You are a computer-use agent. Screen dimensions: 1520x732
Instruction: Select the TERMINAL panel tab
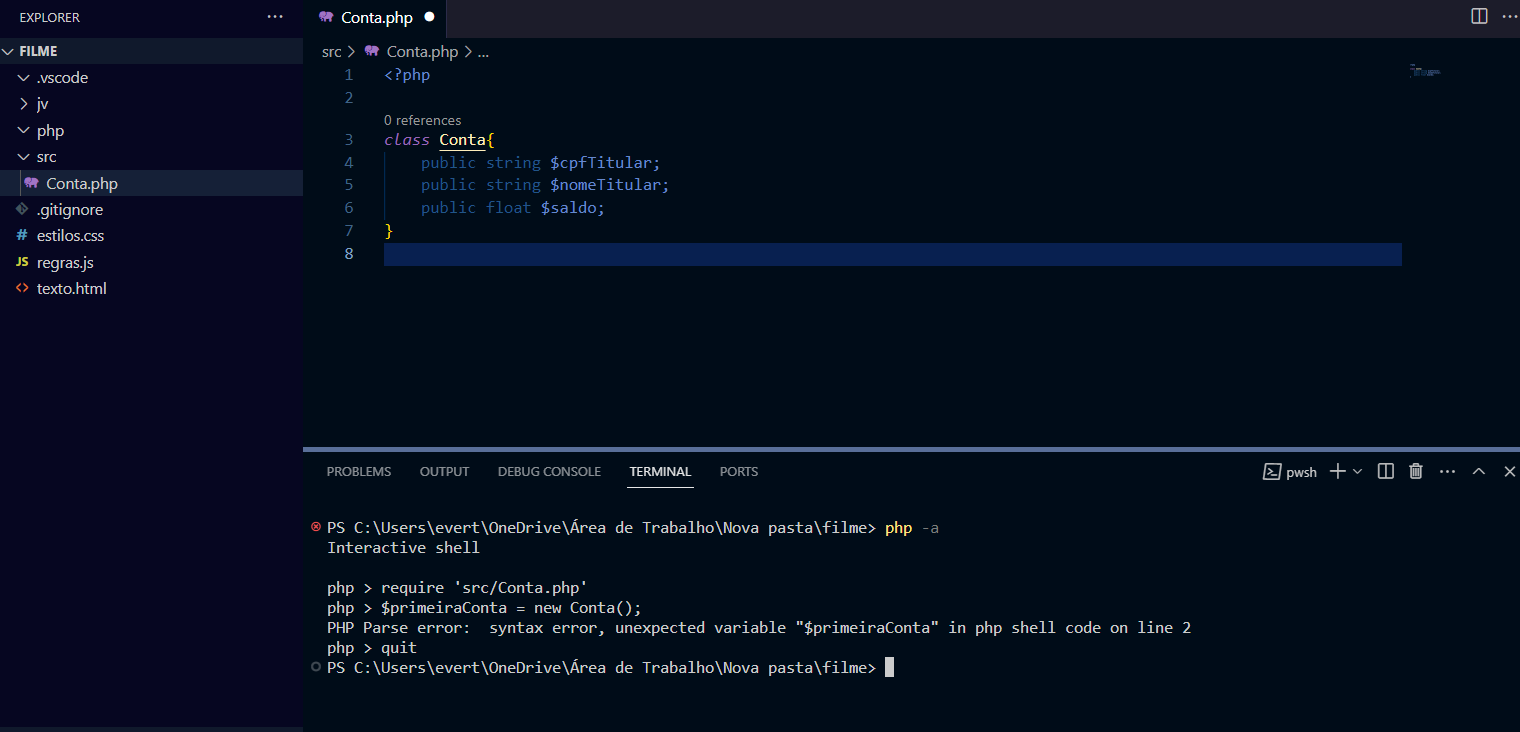pyautogui.click(x=660, y=472)
